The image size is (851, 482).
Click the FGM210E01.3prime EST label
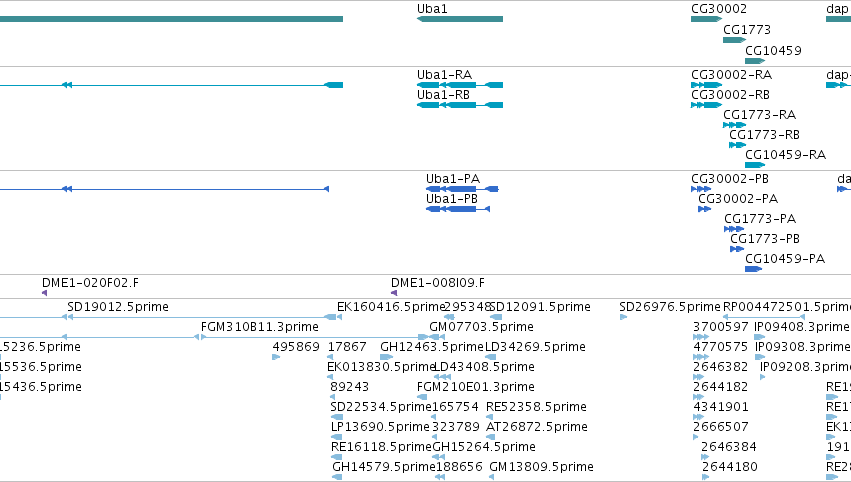click(475, 387)
